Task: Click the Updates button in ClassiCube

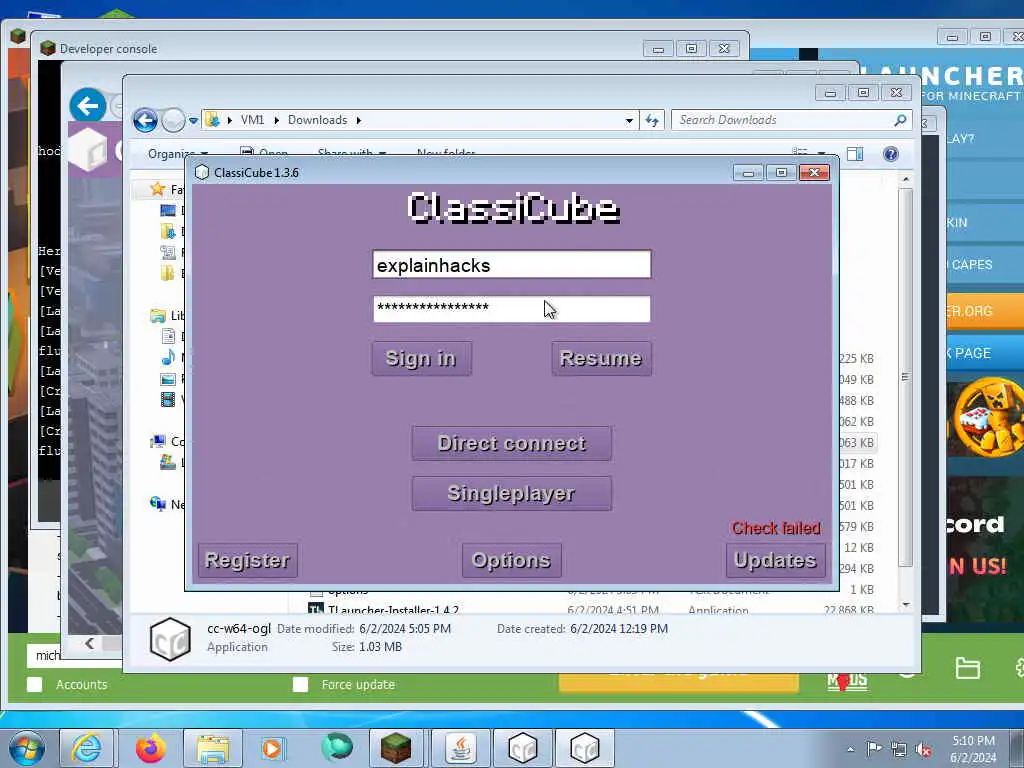Action: coord(775,560)
